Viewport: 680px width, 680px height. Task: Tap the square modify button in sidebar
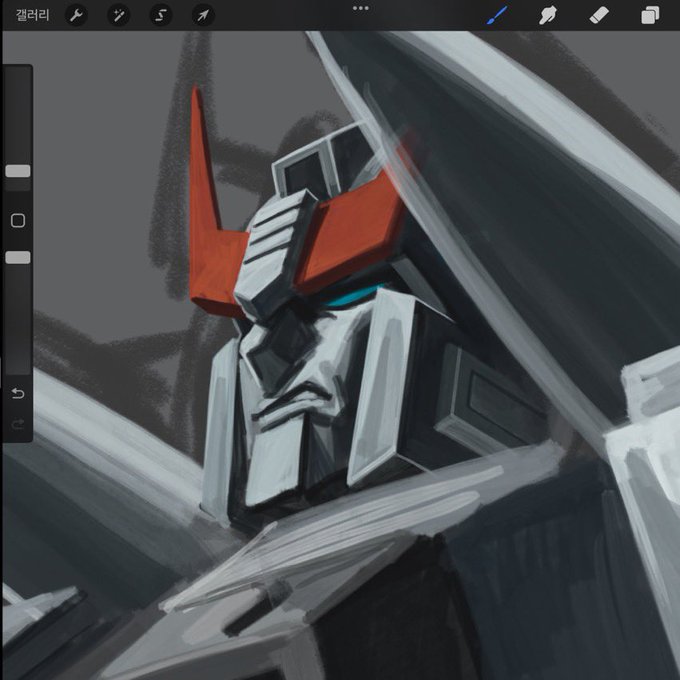pos(18,220)
